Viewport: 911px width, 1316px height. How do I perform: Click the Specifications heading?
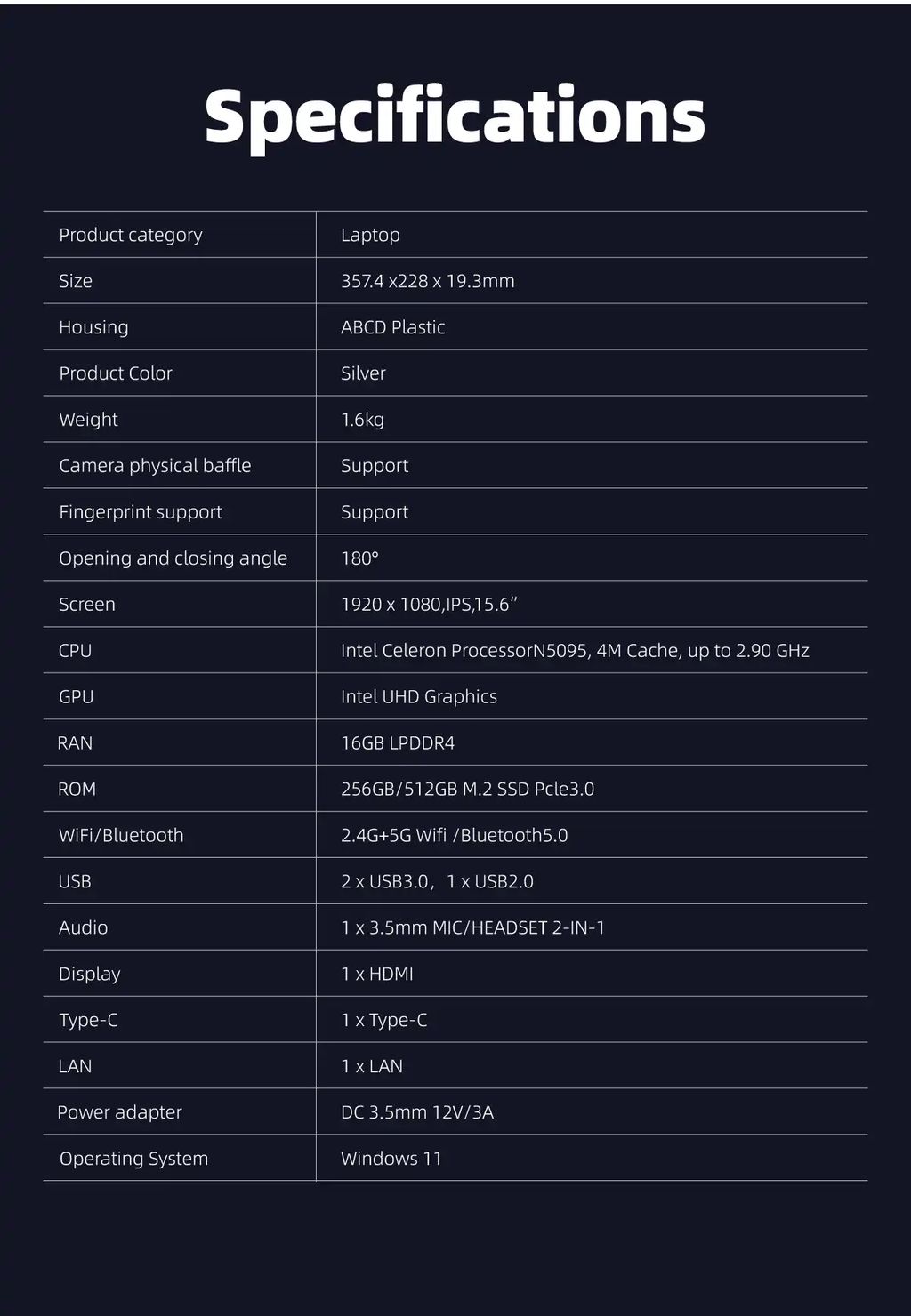click(x=455, y=116)
